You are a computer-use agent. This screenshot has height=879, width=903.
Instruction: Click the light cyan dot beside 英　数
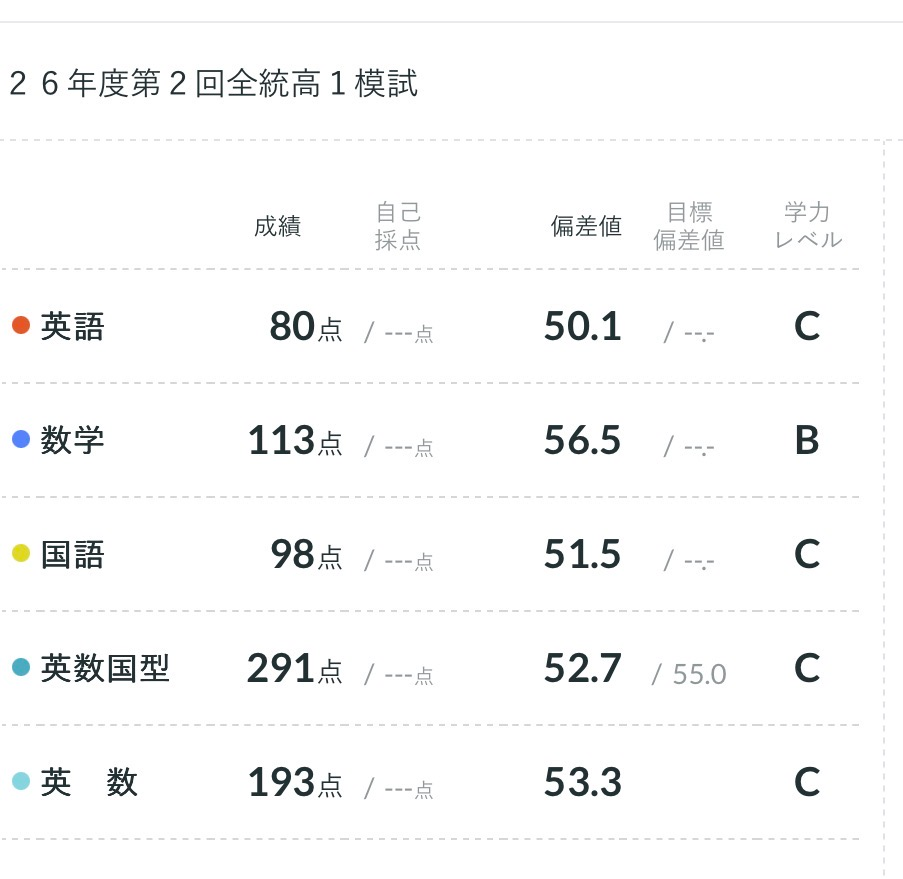pyautogui.click(x=21, y=781)
